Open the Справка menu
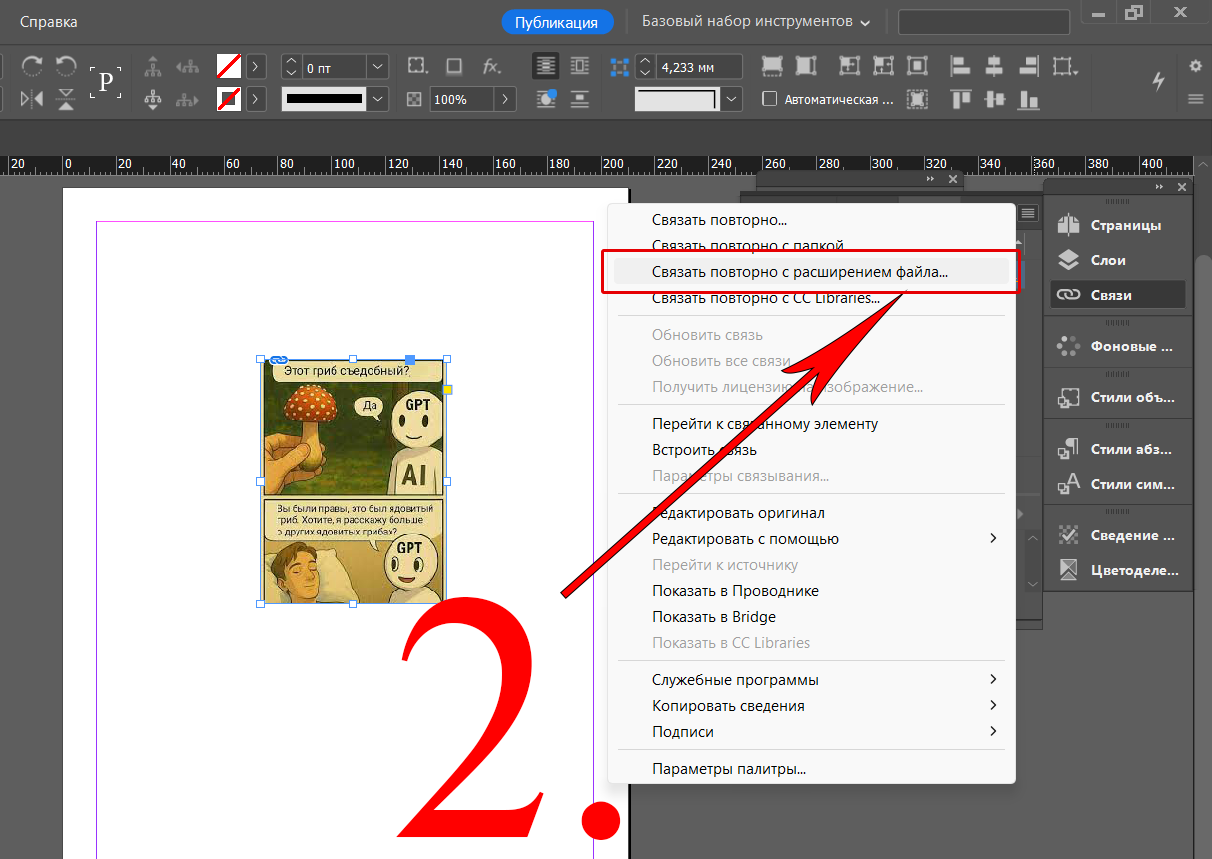The width and height of the screenshot is (1212, 859). [49, 21]
